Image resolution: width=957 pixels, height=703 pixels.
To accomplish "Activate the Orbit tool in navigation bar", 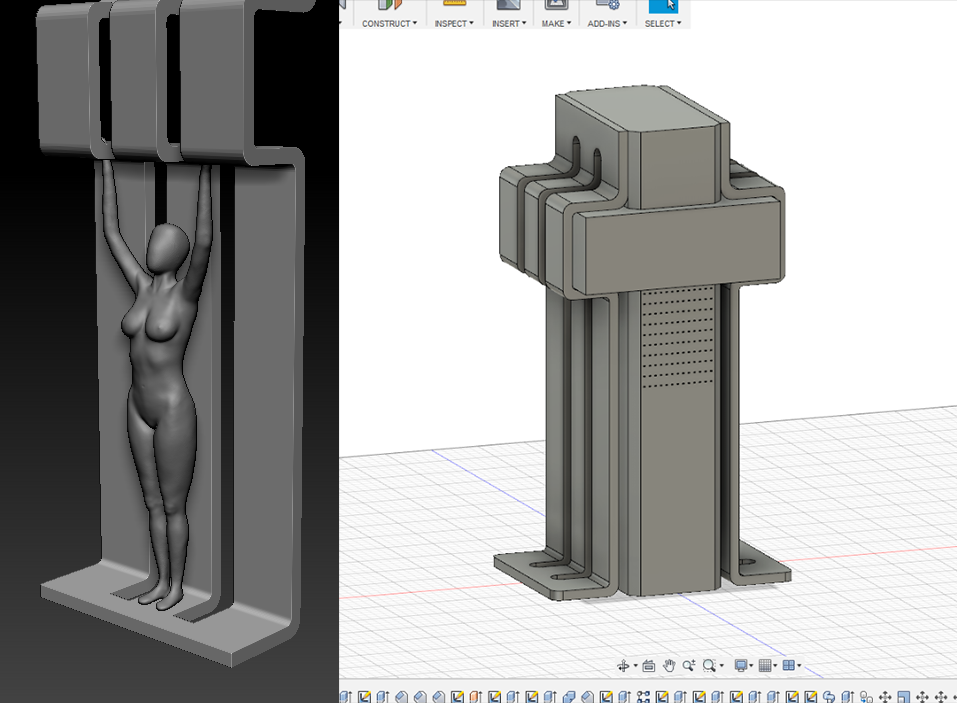I will click(x=623, y=666).
